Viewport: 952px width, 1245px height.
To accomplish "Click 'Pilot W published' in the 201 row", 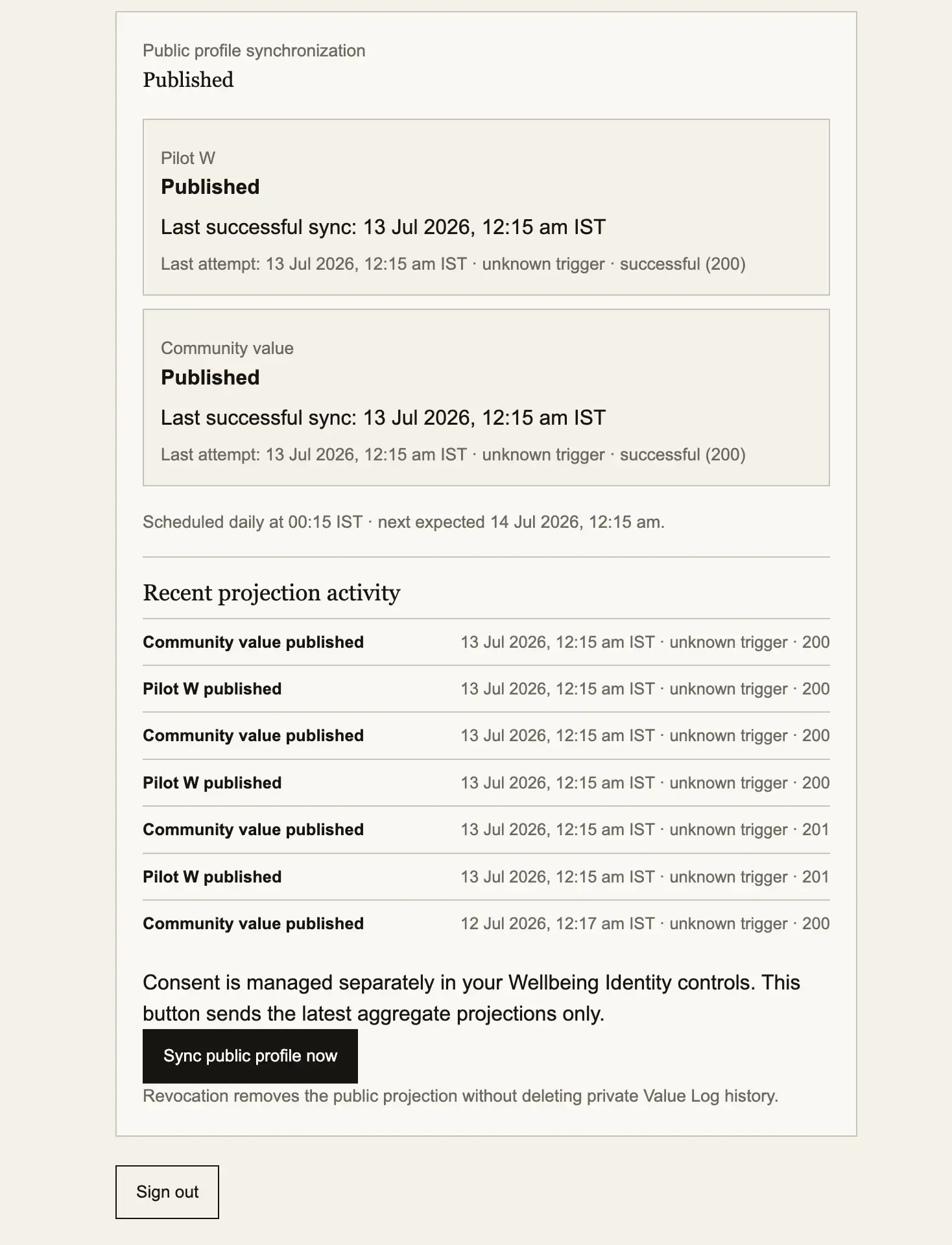I will pyautogui.click(x=212, y=877).
